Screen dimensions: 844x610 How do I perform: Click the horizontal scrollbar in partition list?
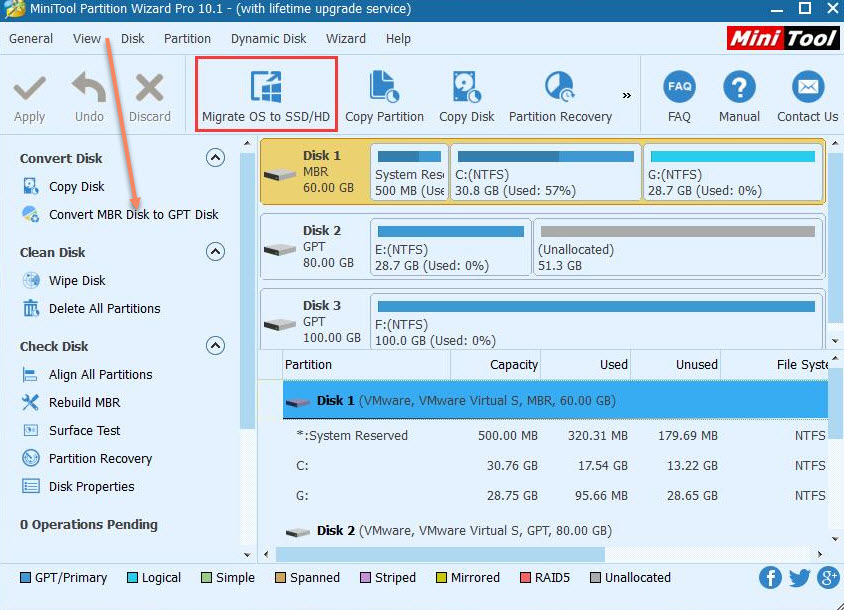[x=440, y=554]
